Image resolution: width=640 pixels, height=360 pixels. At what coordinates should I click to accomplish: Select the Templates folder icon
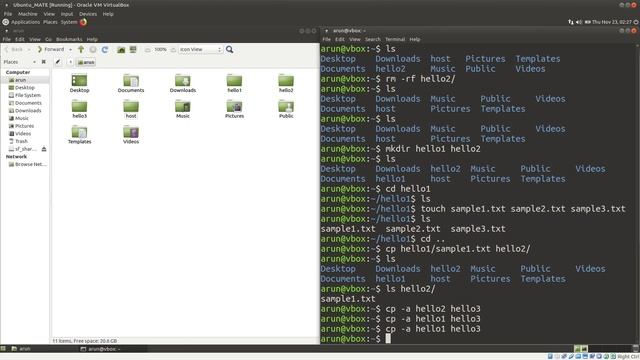[x=79, y=135]
